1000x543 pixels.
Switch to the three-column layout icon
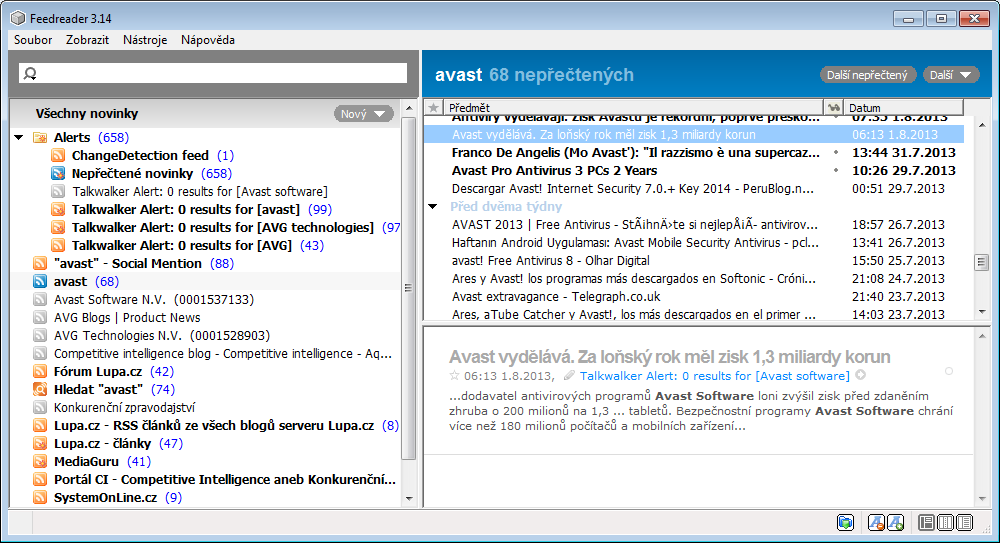[x=946, y=523]
